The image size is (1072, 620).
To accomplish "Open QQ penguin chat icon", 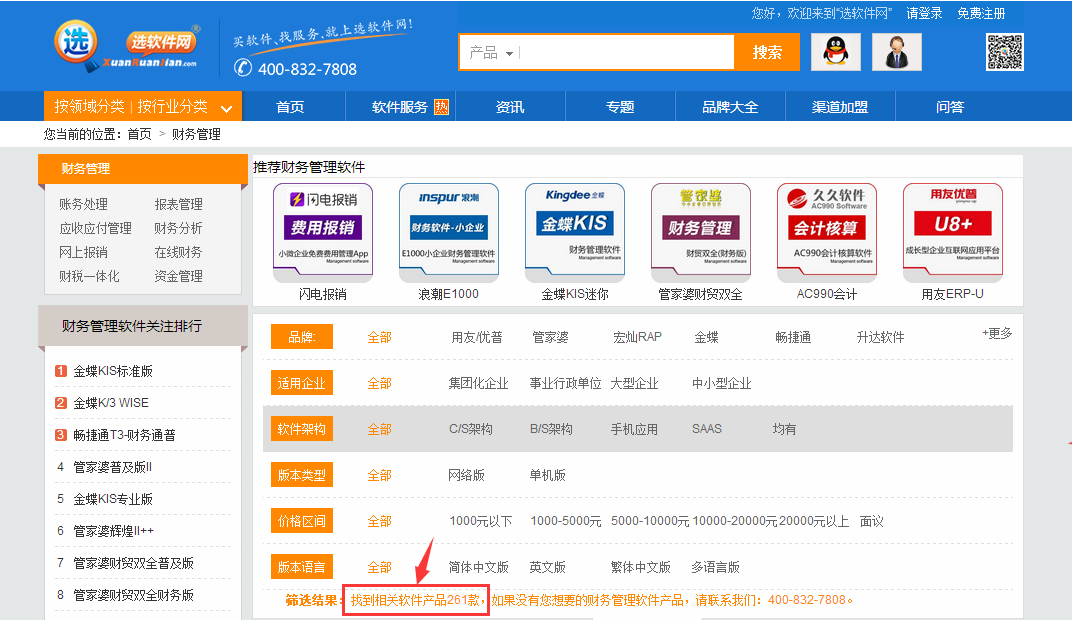I will tap(835, 52).
